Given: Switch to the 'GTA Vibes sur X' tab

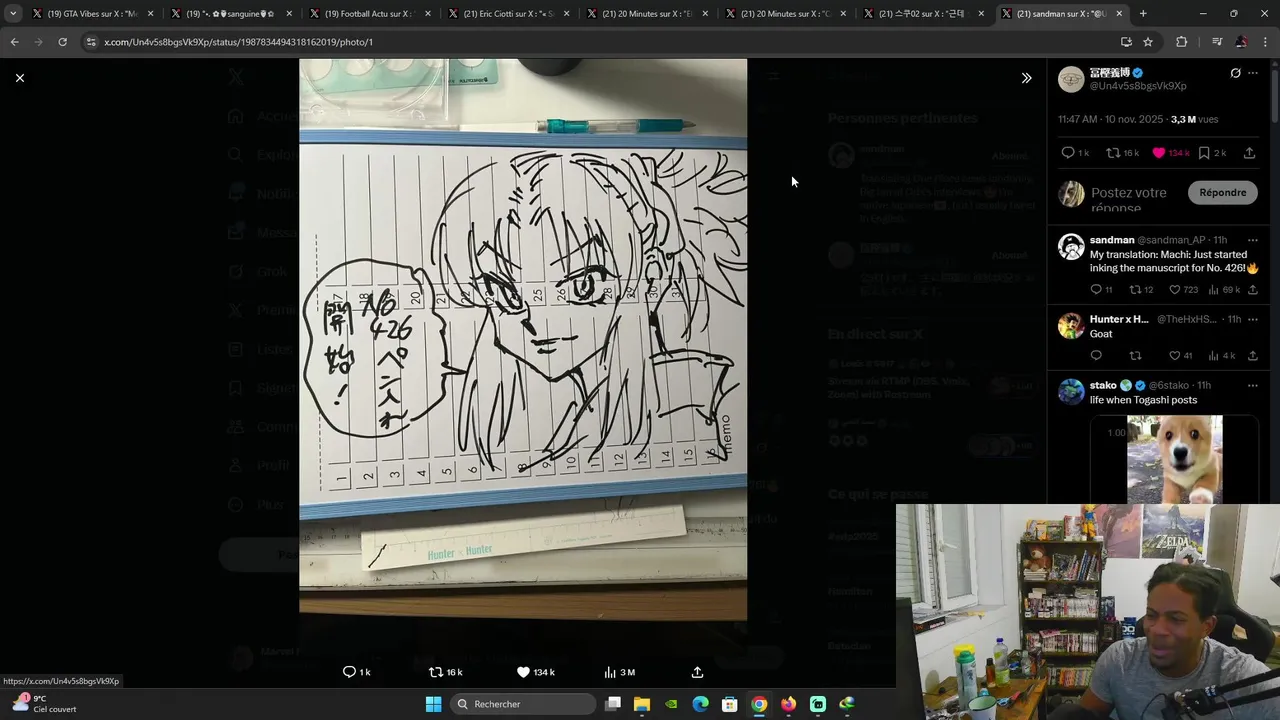Looking at the screenshot, I should [x=92, y=14].
